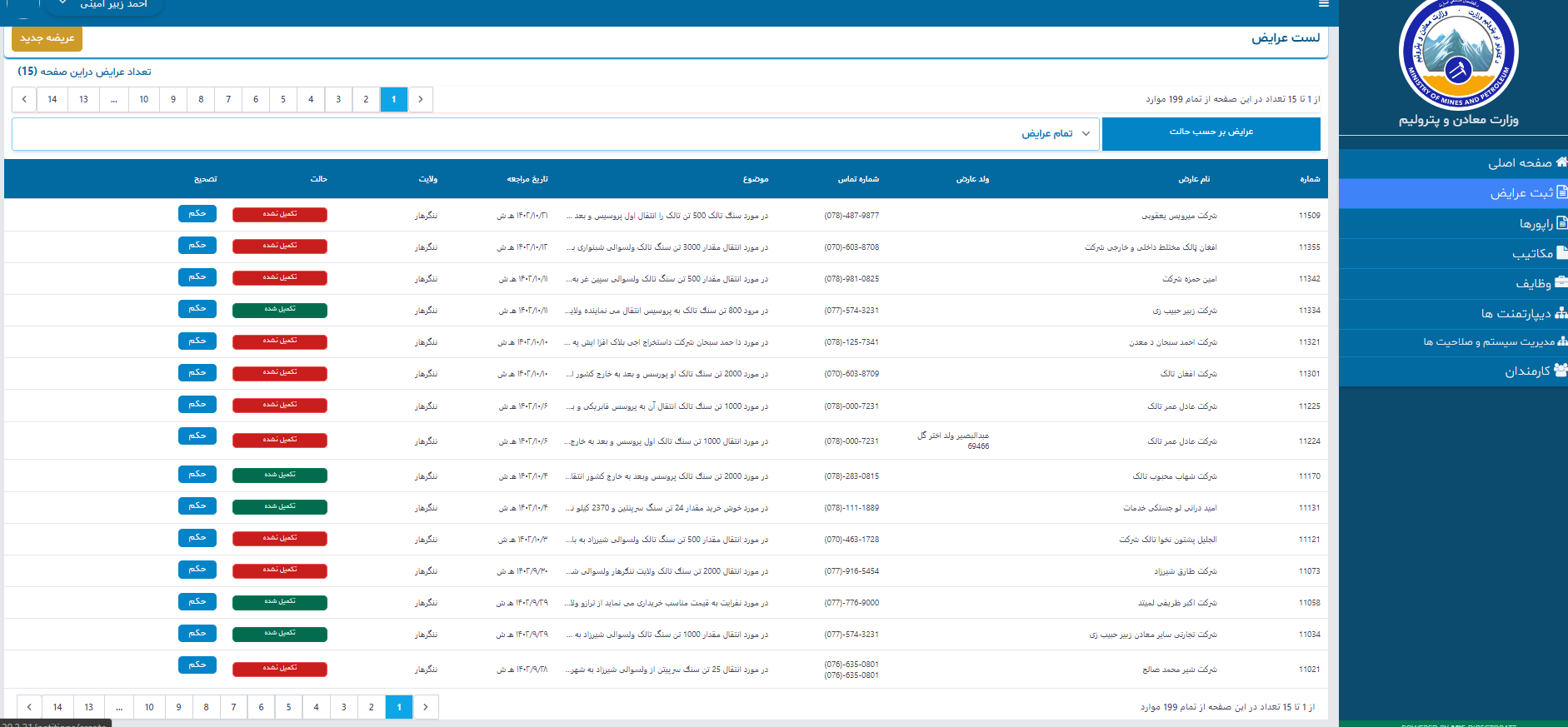Click the عریضه جدید button

[x=47, y=38]
